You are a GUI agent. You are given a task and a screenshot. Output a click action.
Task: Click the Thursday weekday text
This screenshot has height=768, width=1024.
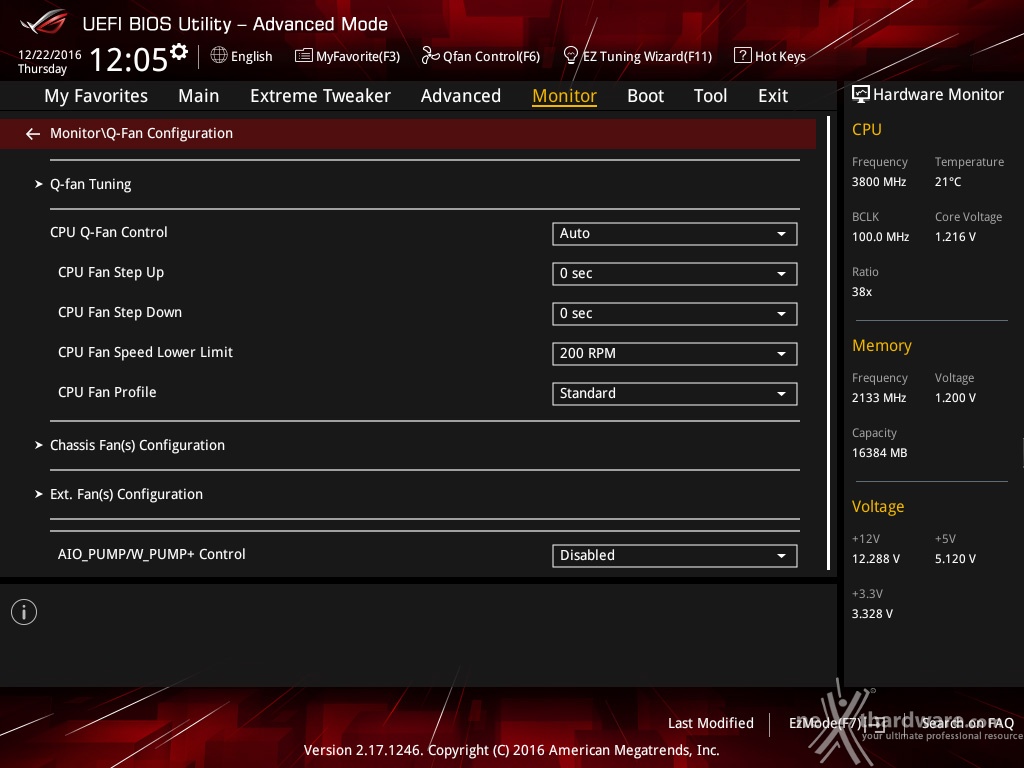click(x=42, y=69)
